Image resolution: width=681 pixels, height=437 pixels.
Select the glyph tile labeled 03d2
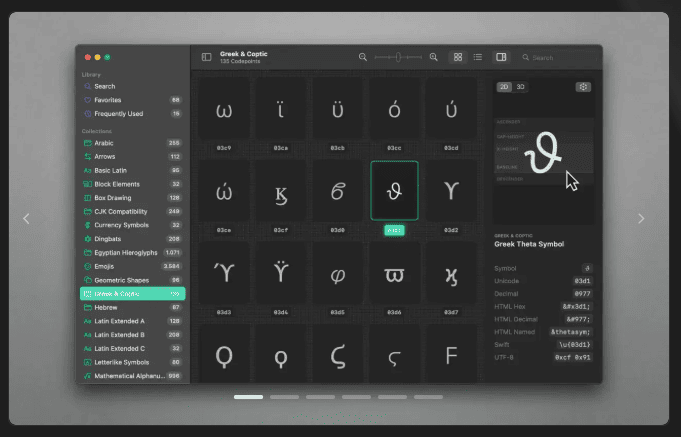pos(451,191)
